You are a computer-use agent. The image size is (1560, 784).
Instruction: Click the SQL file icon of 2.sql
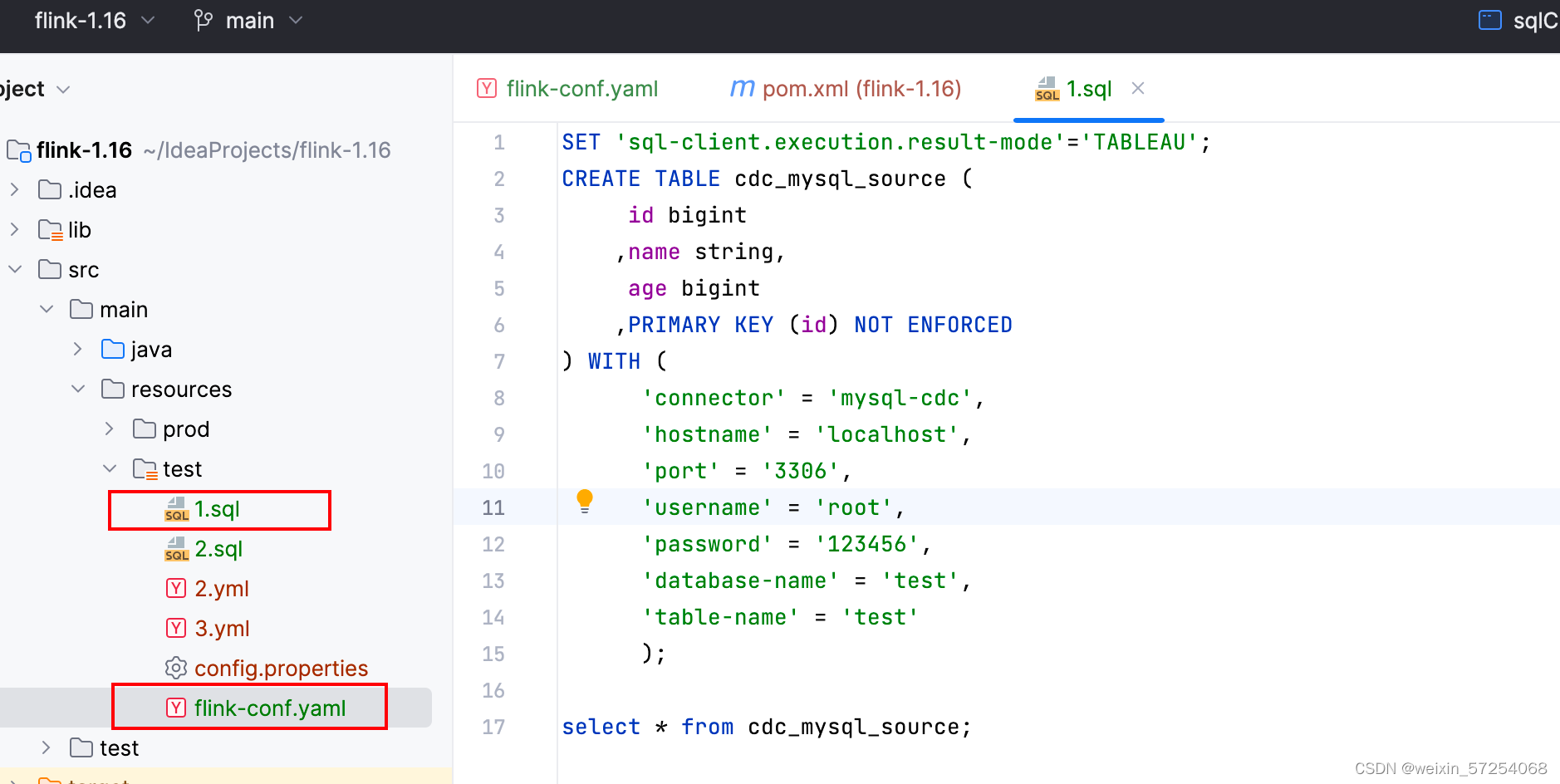coord(176,549)
